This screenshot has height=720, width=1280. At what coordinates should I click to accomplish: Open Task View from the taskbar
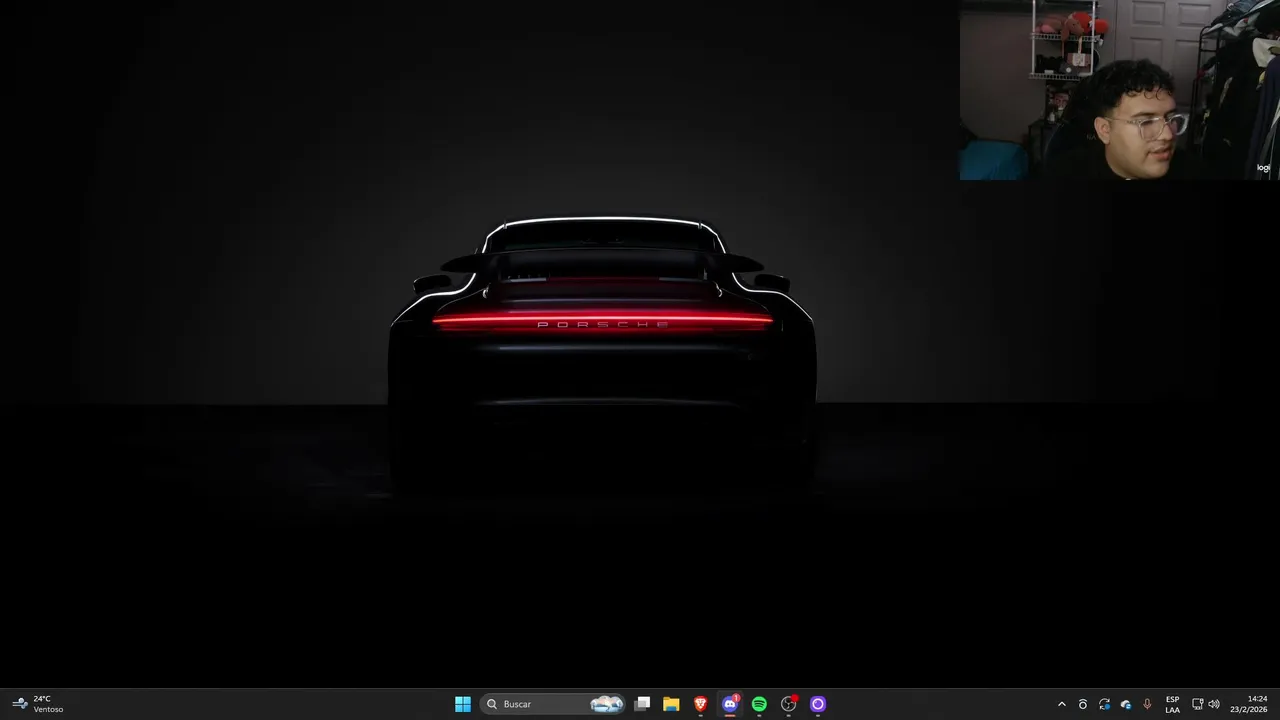(x=643, y=704)
